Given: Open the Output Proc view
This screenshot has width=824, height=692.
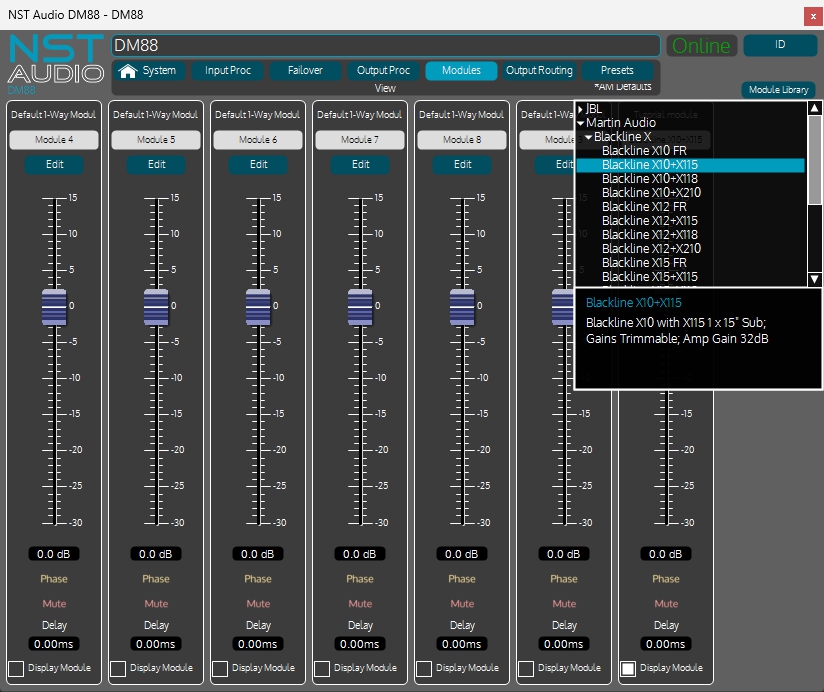Looking at the screenshot, I should click(x=383, y=70).
